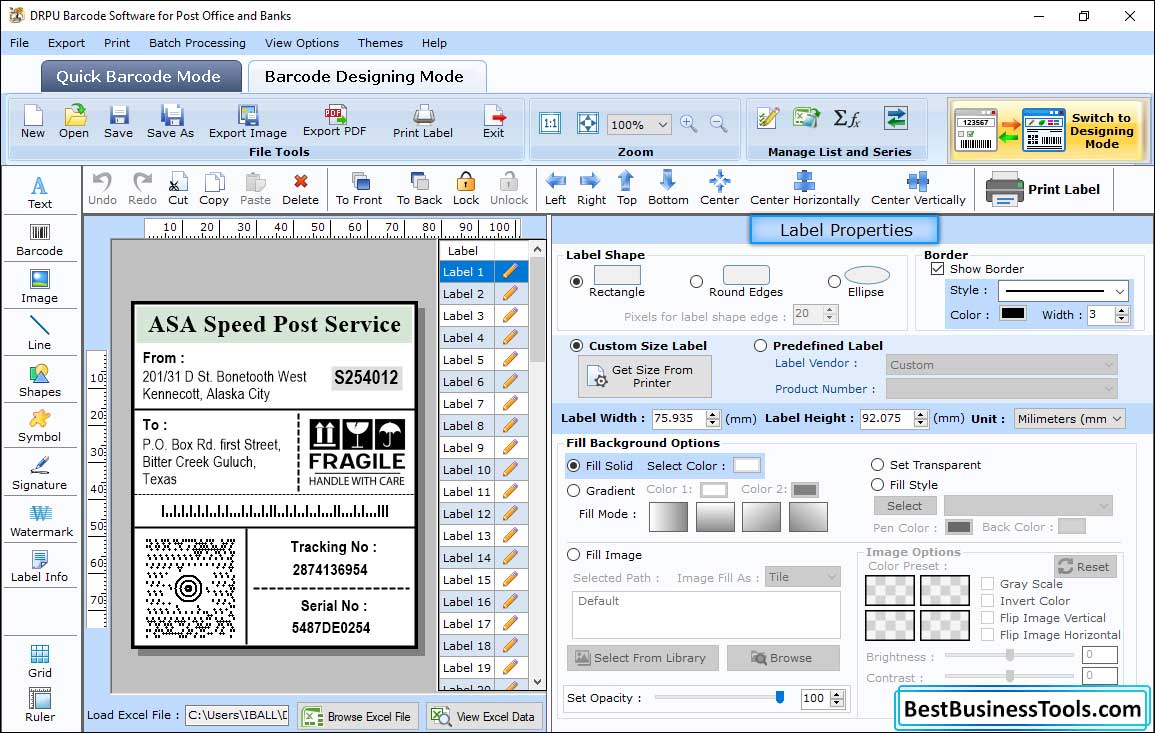Image resolution: width=1155 pixels, height=733 pixels.
Task: Pick border Color black swatch
Action: 1013,313
